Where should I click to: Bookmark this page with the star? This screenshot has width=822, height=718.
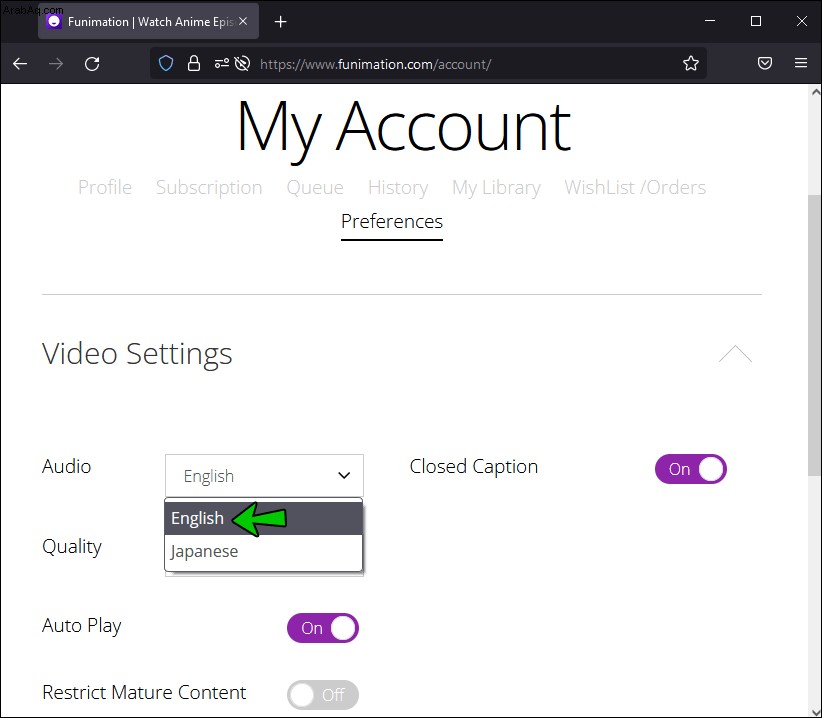[690, 63]
